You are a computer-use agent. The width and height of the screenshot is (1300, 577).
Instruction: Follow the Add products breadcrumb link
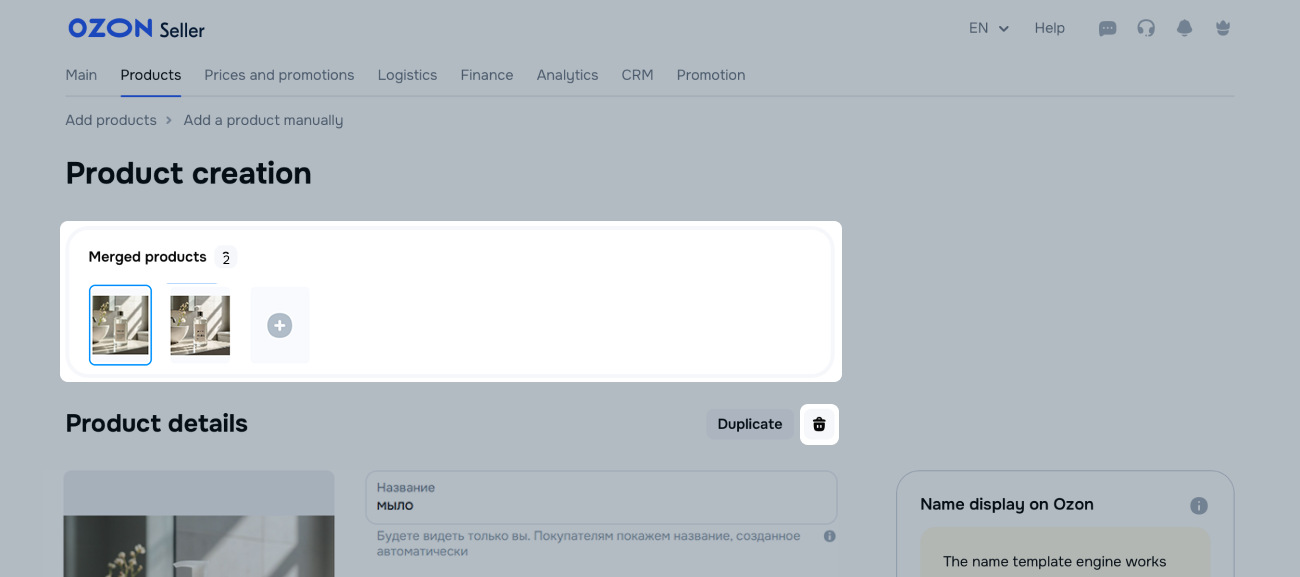tap(111, 120)
